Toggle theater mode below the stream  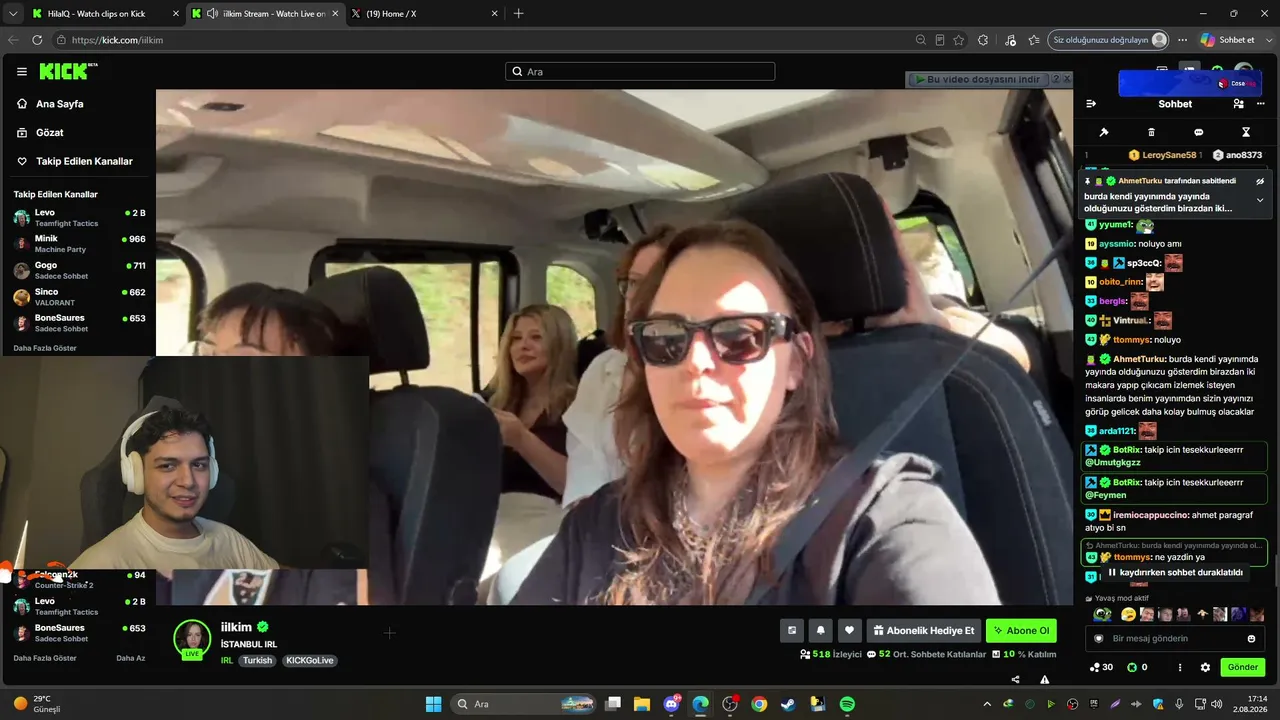tap(792, 630)
